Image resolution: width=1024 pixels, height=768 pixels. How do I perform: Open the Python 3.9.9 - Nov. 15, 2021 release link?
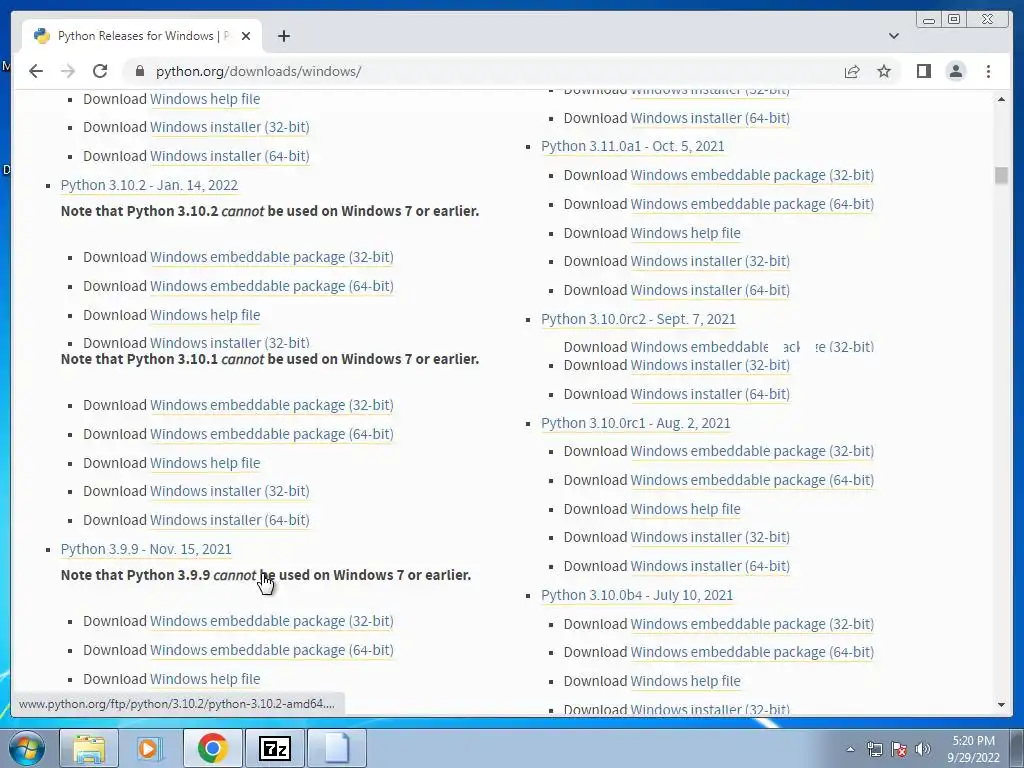pos(146,549)
